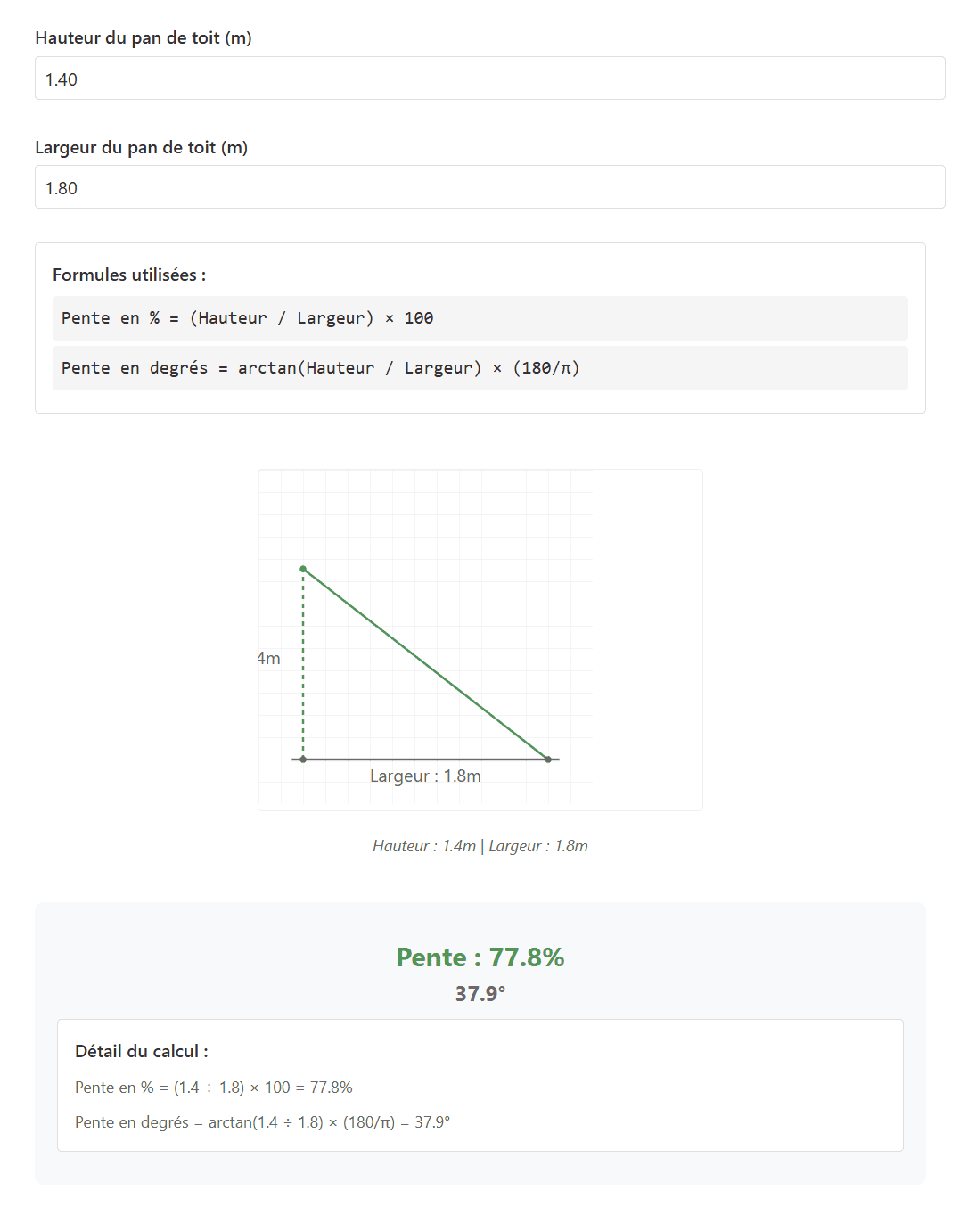Select the value 1.80 in the width field

(60, 188)
